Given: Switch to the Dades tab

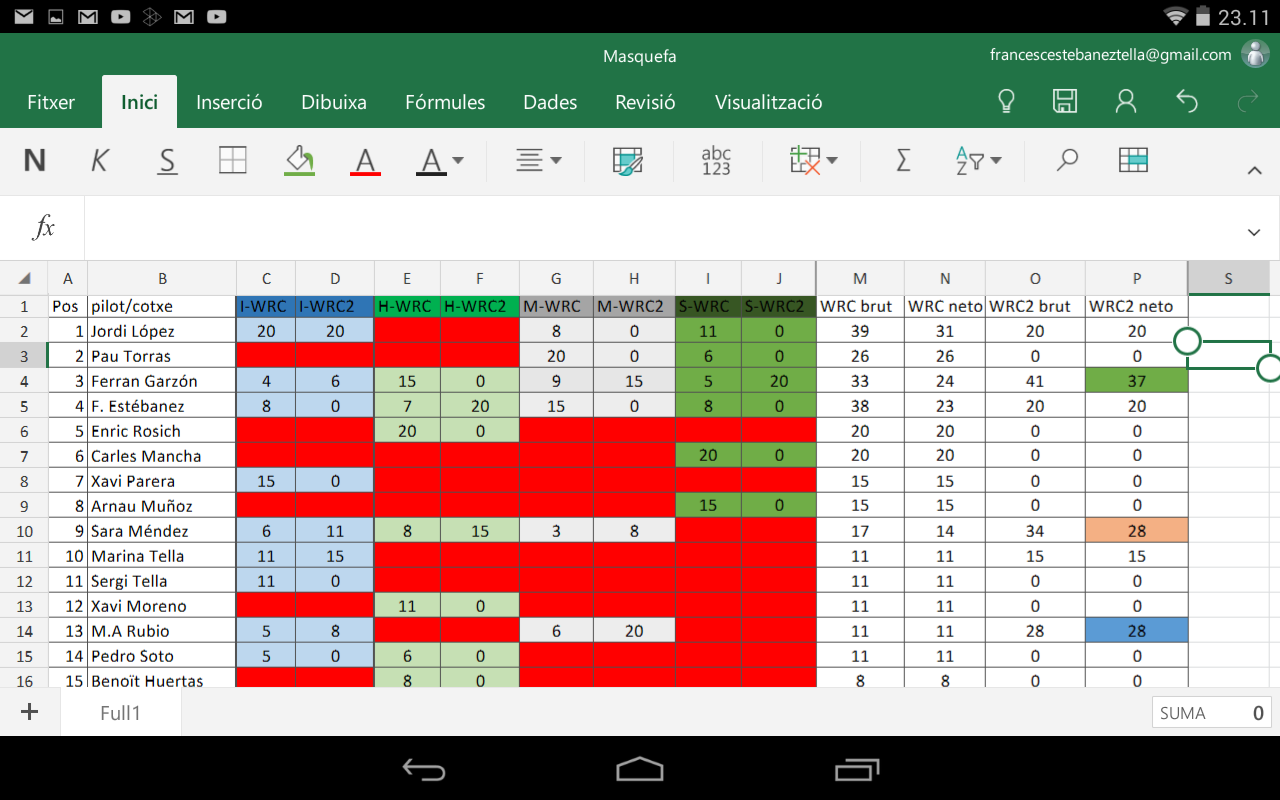Looking at the screenshot, I should click(550, 102).
